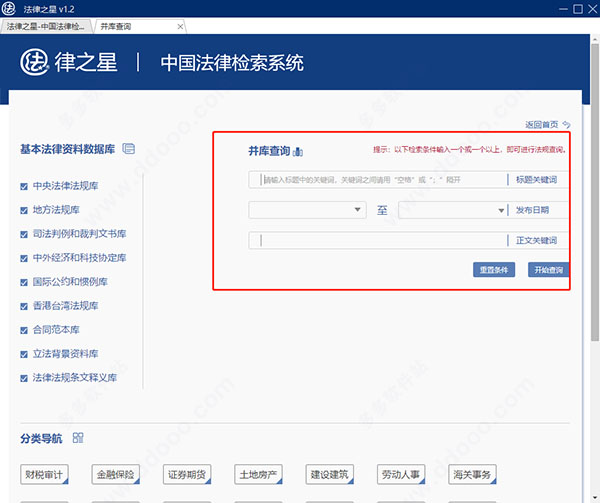Click 发布日期 label

(x=532, y=210)
